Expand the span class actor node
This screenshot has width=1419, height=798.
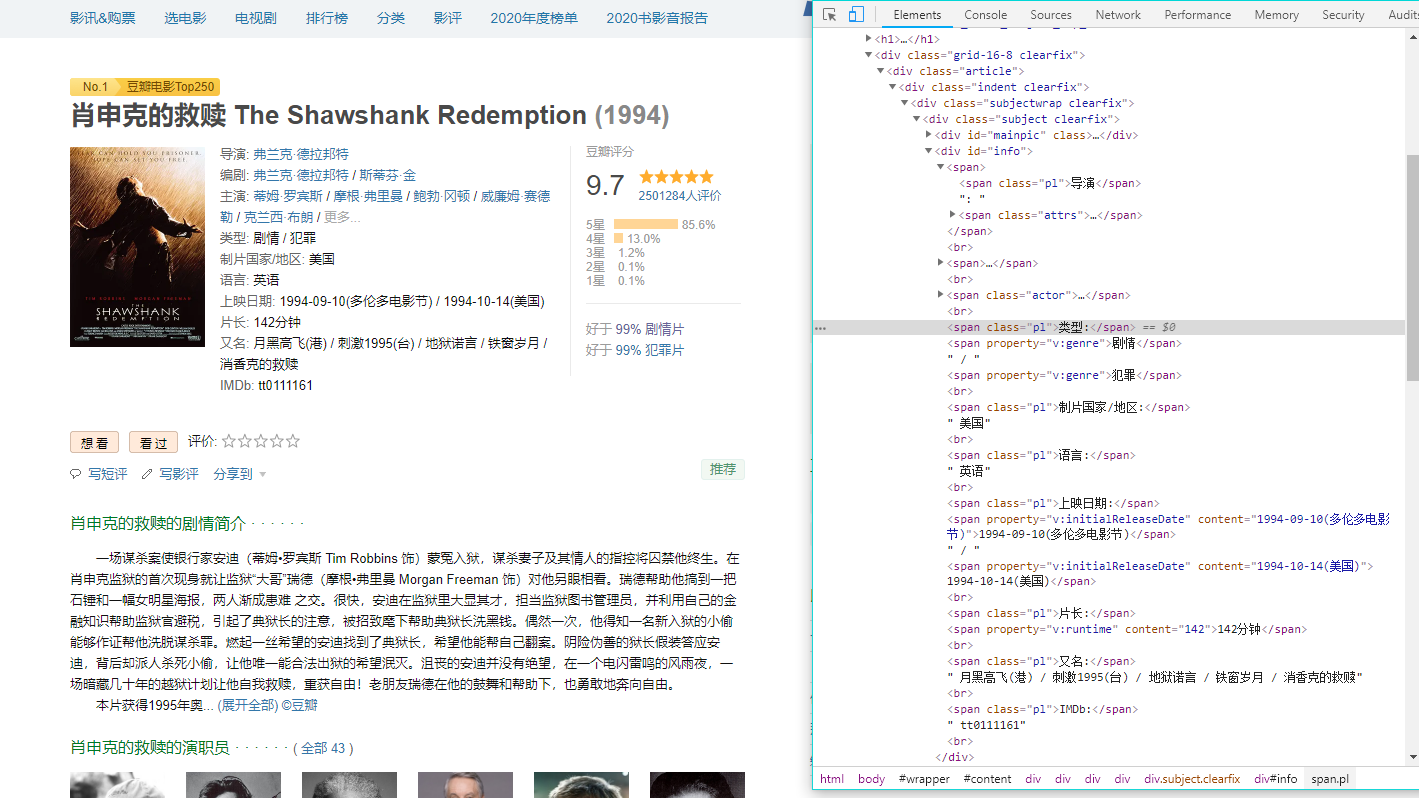(941, 295)
